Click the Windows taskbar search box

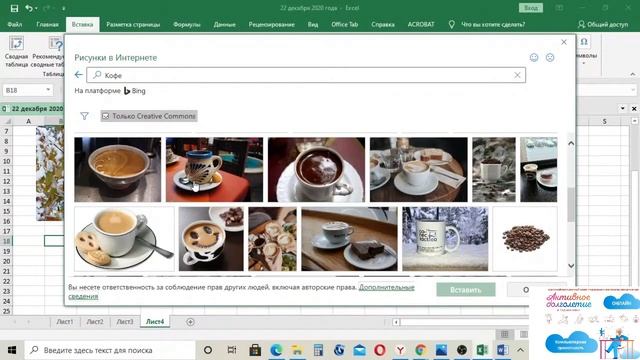[110, 350]
